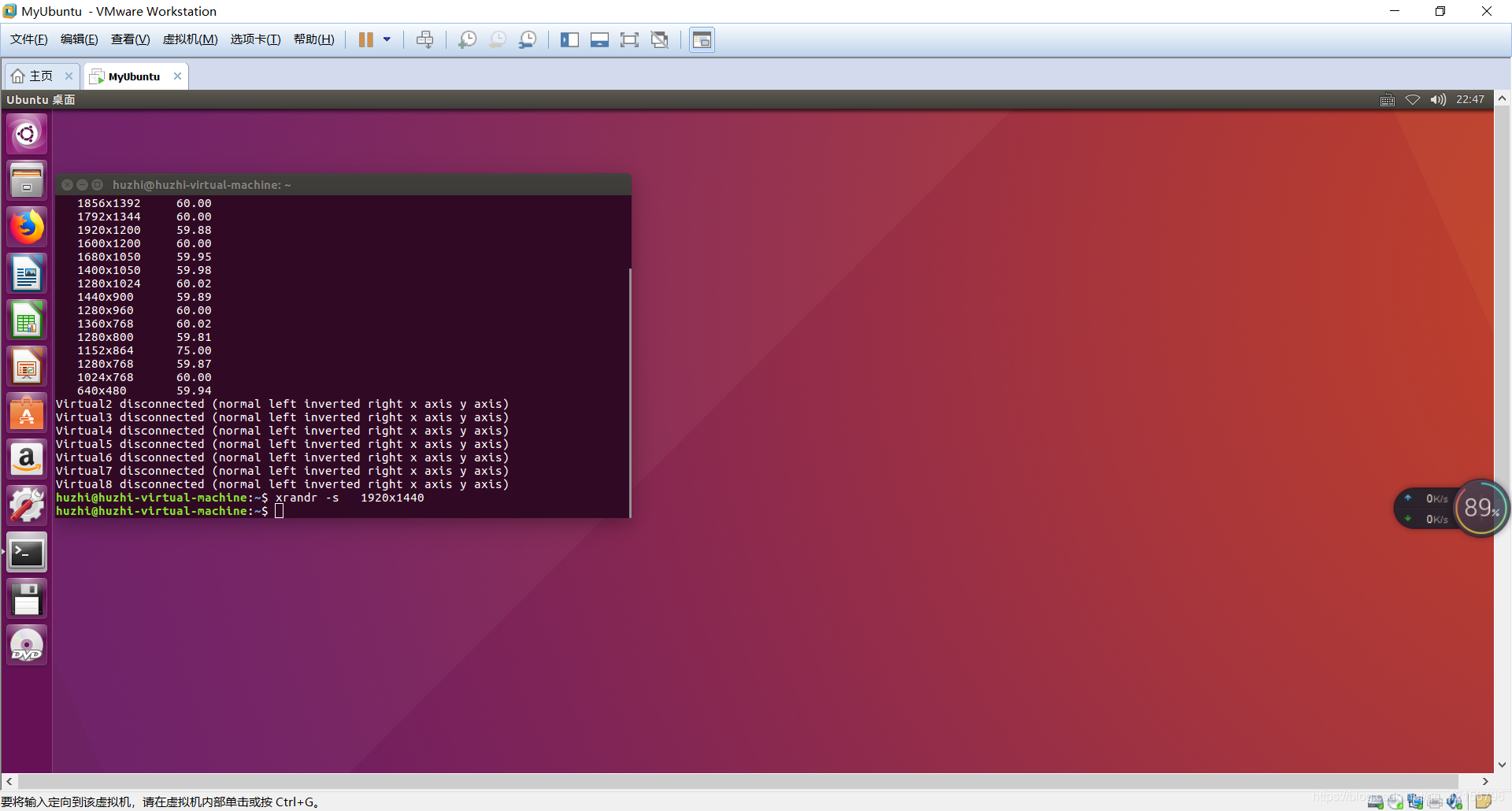
Task: Open the 22:47 clock menu
Action: tap(1469, 100)
